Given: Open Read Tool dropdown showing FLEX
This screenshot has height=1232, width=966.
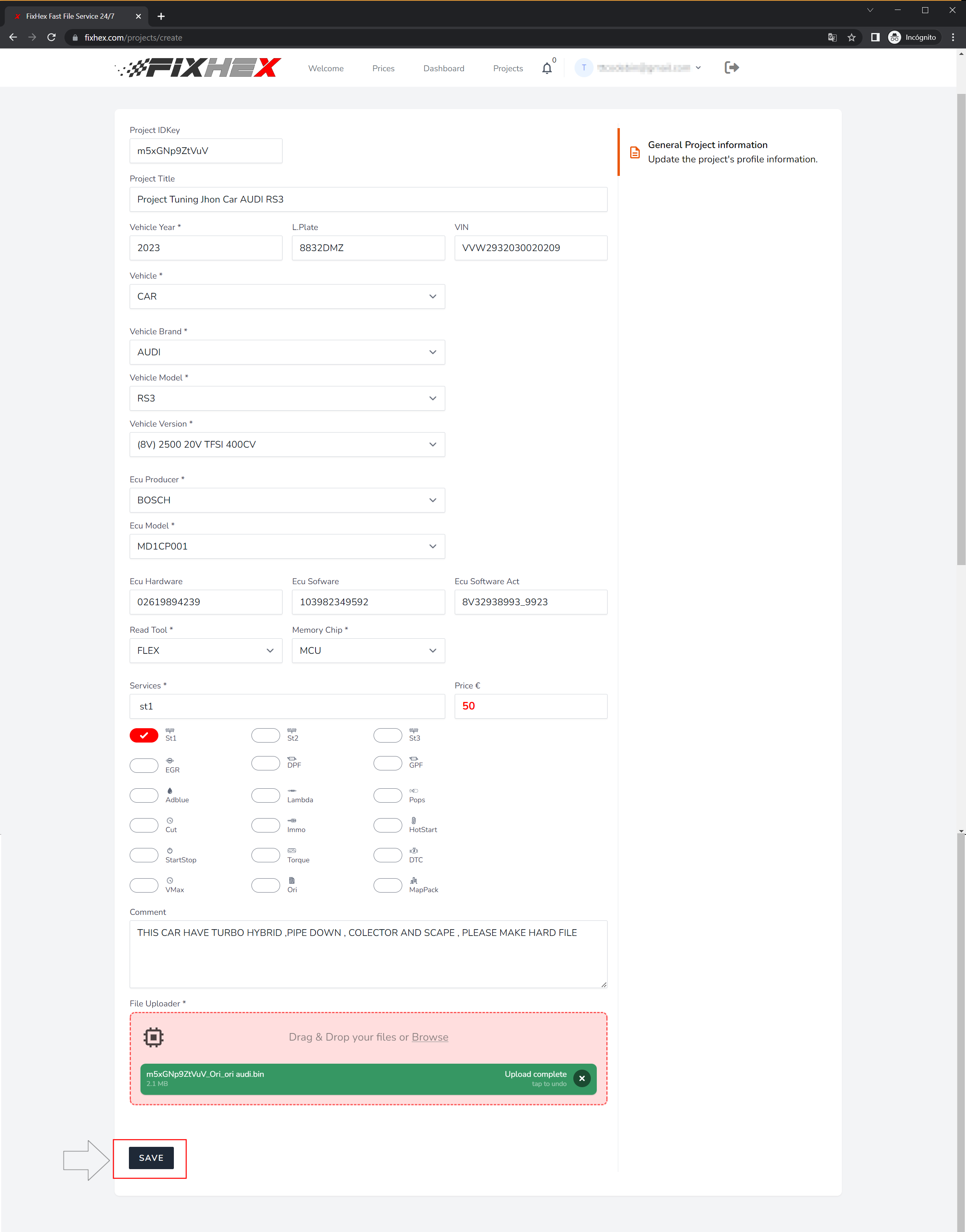Looking at the screenshot, I should pyautogui.click(x=206, y=651).
